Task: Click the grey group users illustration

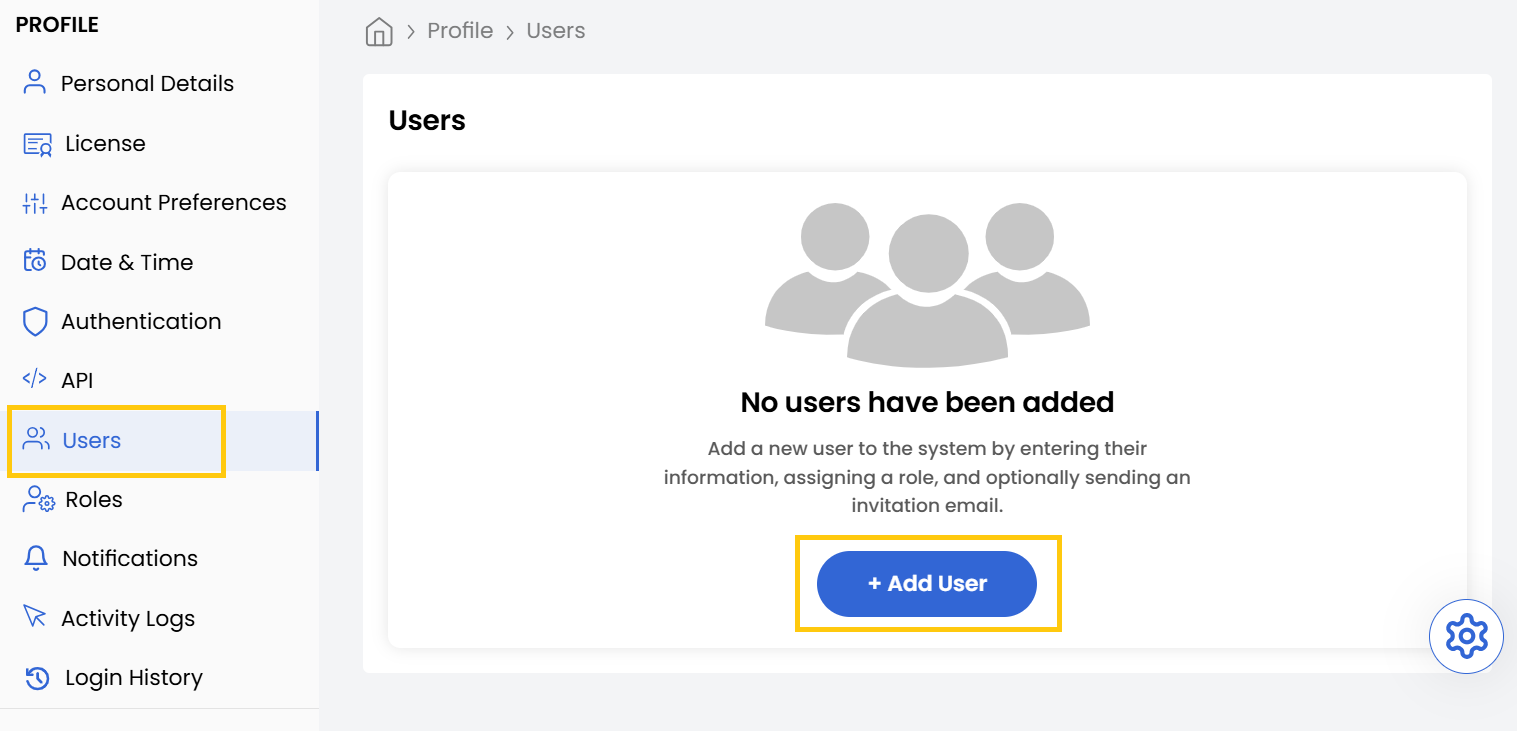Action: 927,283
